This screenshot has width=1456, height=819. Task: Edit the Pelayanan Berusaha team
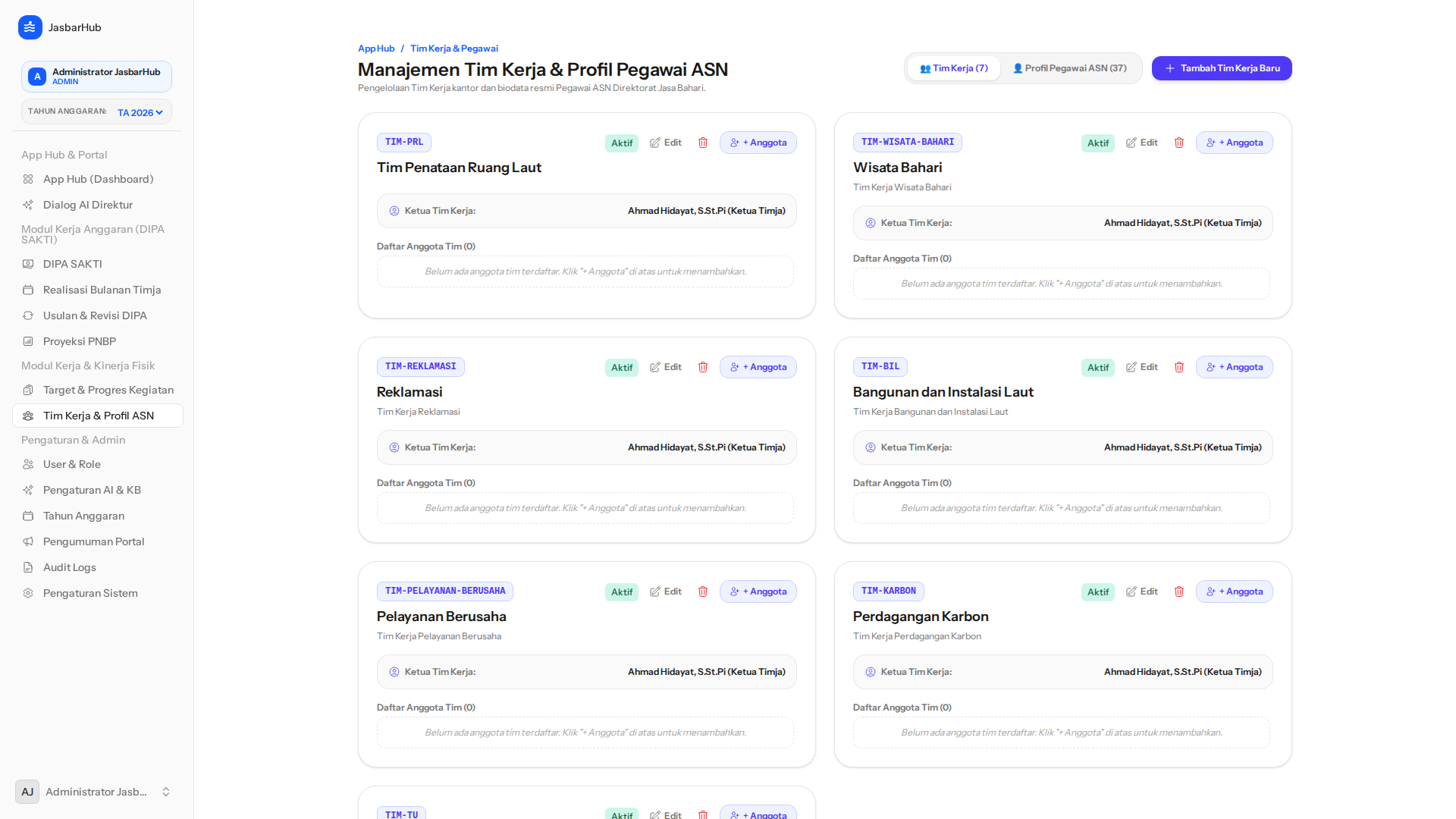tap(666, 591)
